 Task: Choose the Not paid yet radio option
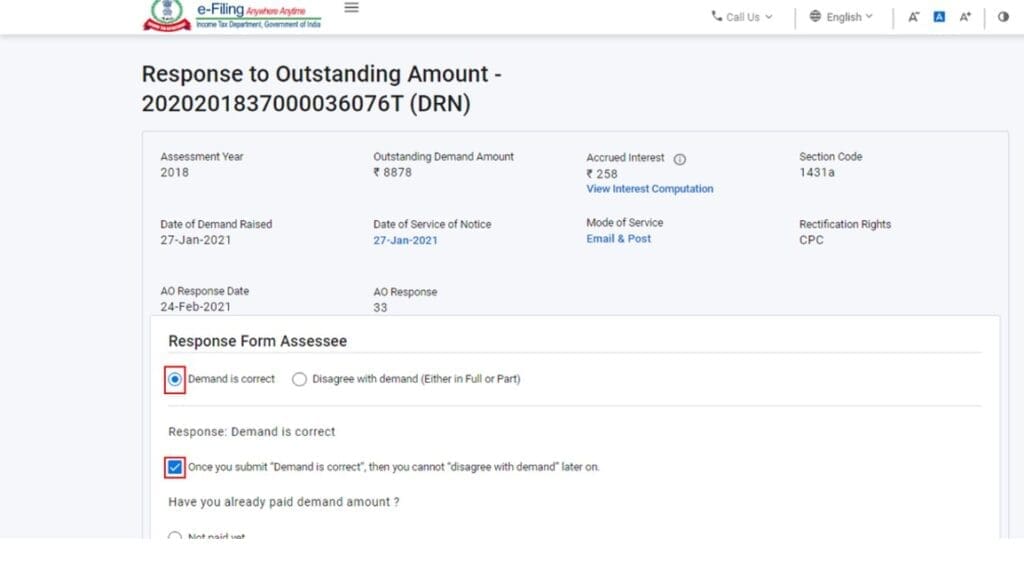[174, 536]
